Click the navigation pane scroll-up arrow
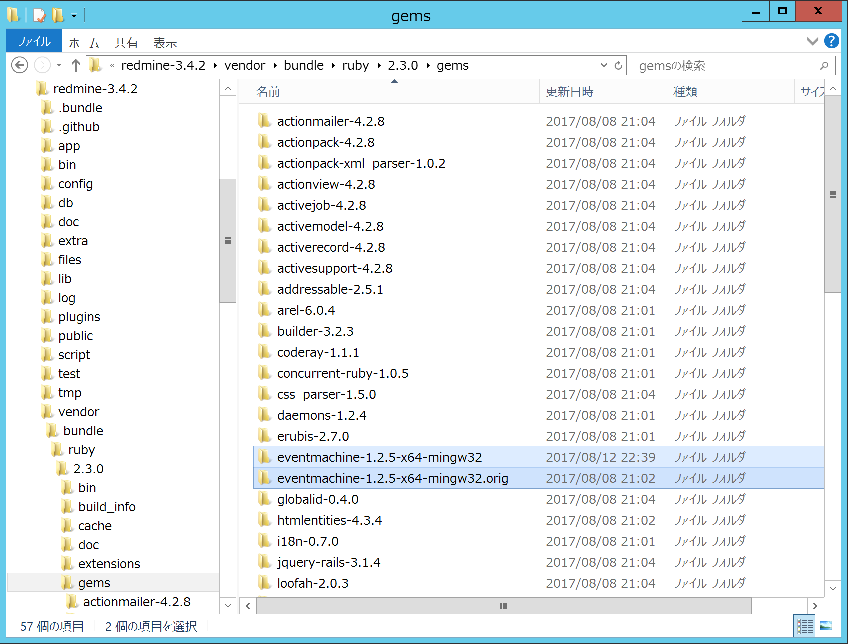The width and height of the screenshot is (848, 644). pos(228,89)
